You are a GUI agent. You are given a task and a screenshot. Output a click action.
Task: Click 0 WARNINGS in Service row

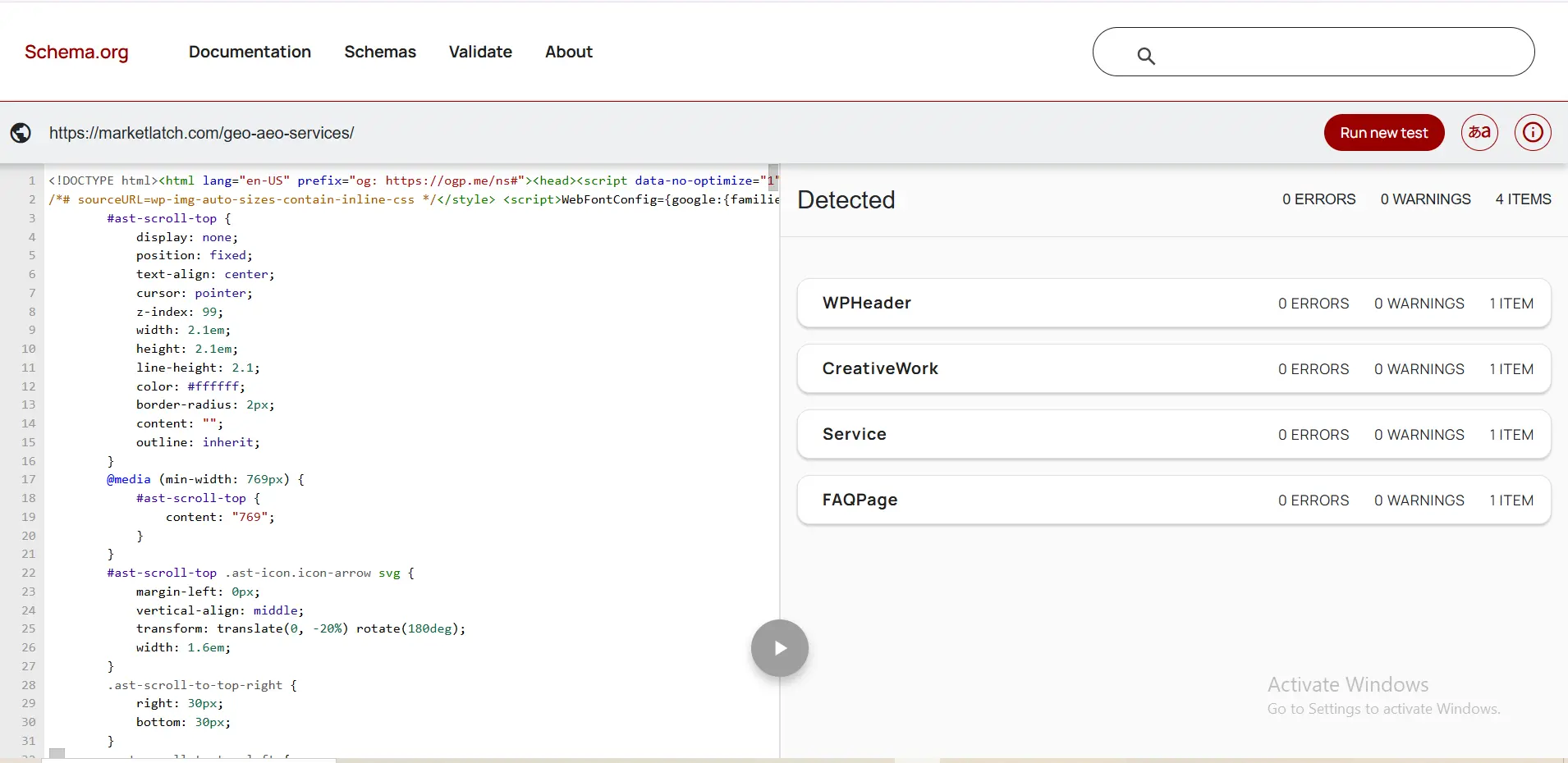coord(1419,435)
